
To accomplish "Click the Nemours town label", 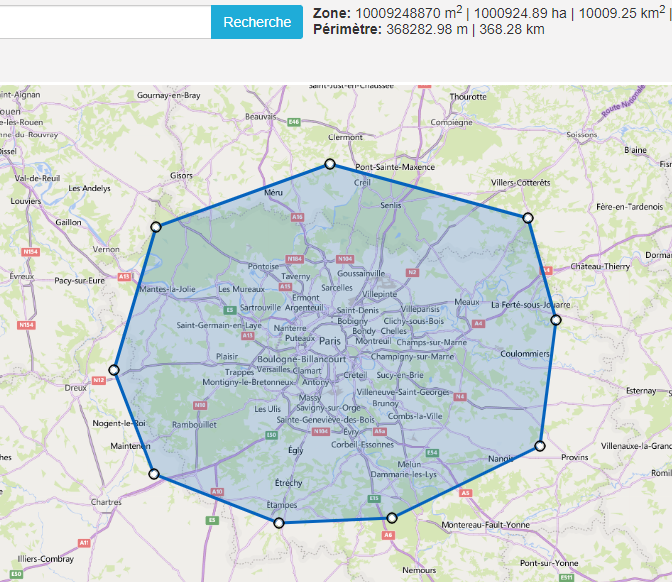I will (419, 570).
